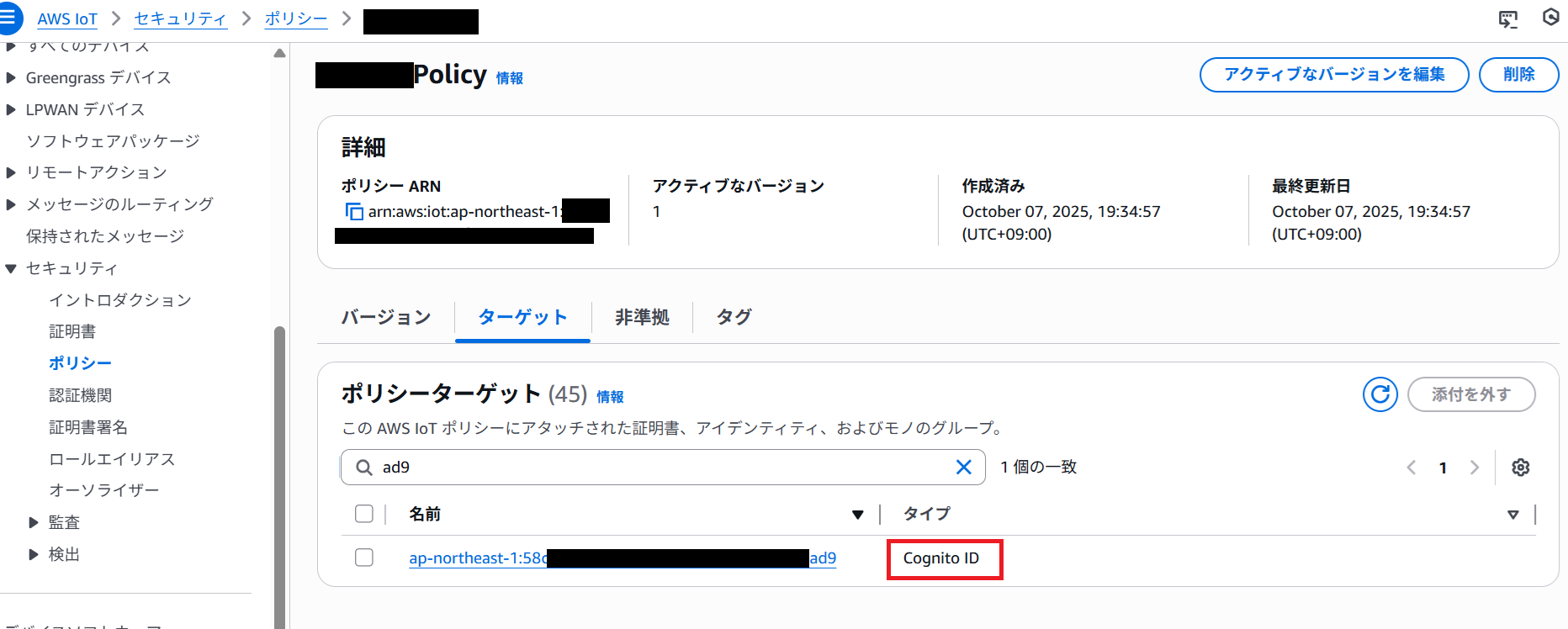
Task: Open 情報 link beside ポリシーターゲット
Action: tap(610, 397)
